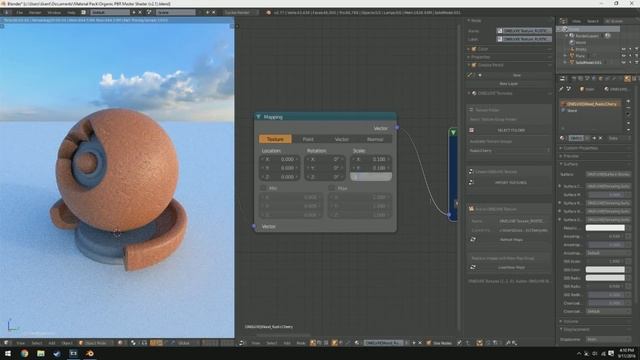Click the Metallic white color swatch
The image size is (640, 360).
605,228
